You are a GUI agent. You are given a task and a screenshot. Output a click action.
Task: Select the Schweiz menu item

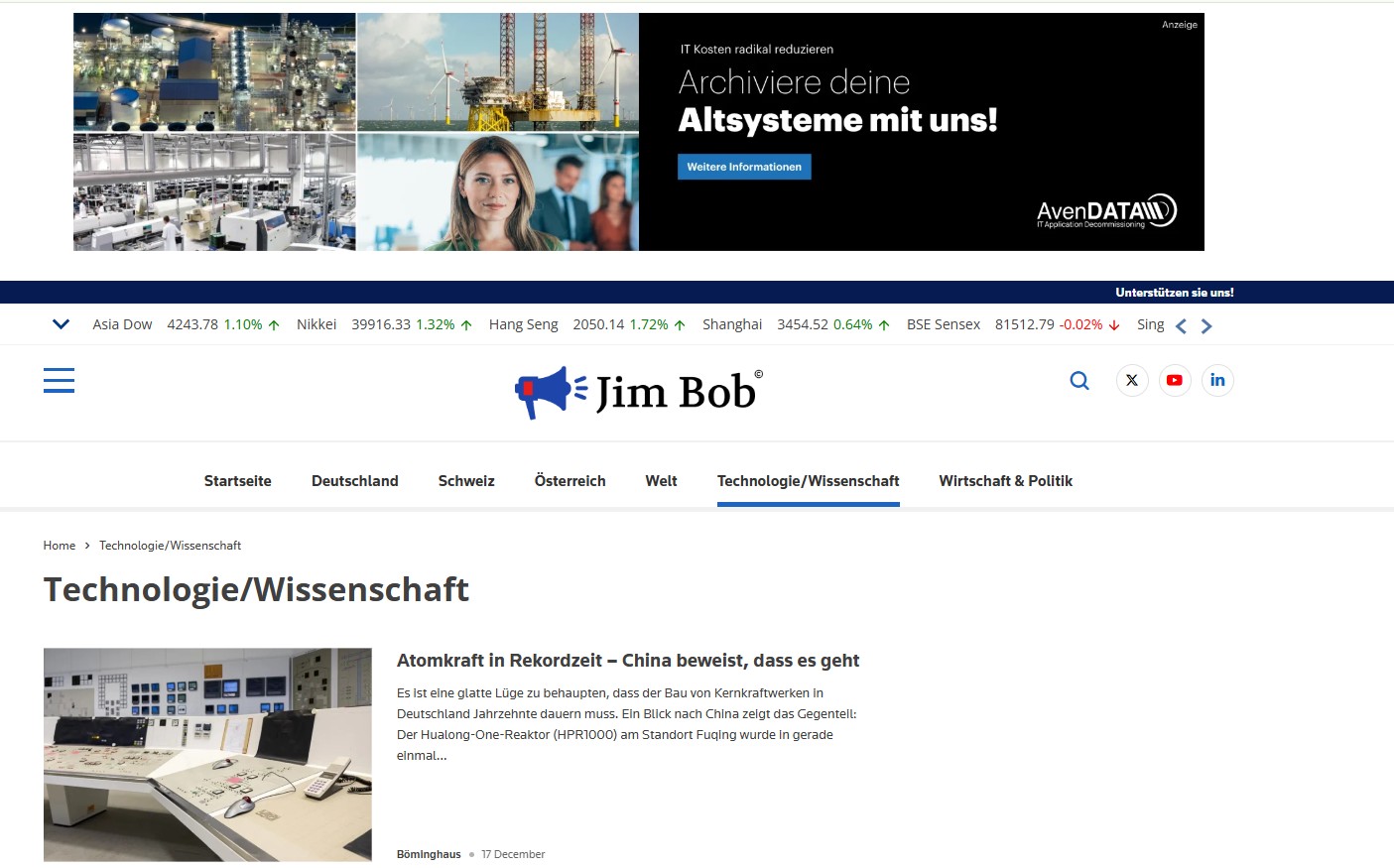tap(466, 481)
